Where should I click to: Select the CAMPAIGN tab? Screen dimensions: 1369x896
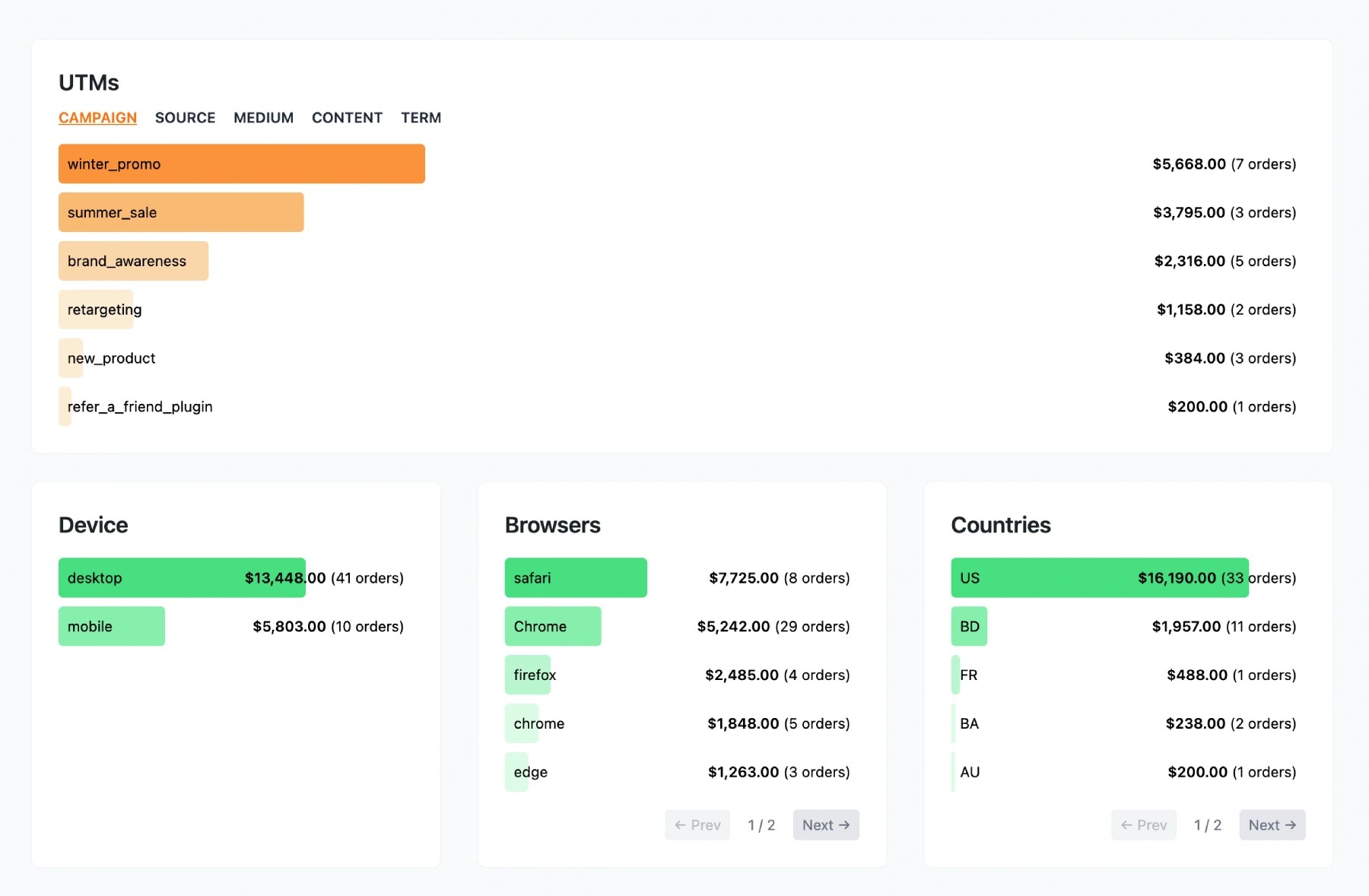pos(97,117)
